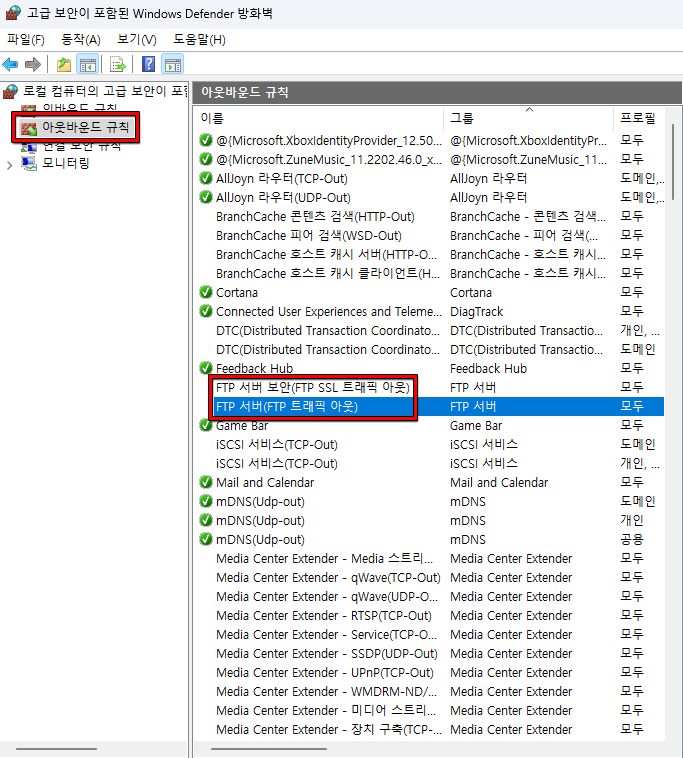Click green check icon of AllJoyn TCP-Out rule
This screenshot has width=683, height=758.
(206, 178)
